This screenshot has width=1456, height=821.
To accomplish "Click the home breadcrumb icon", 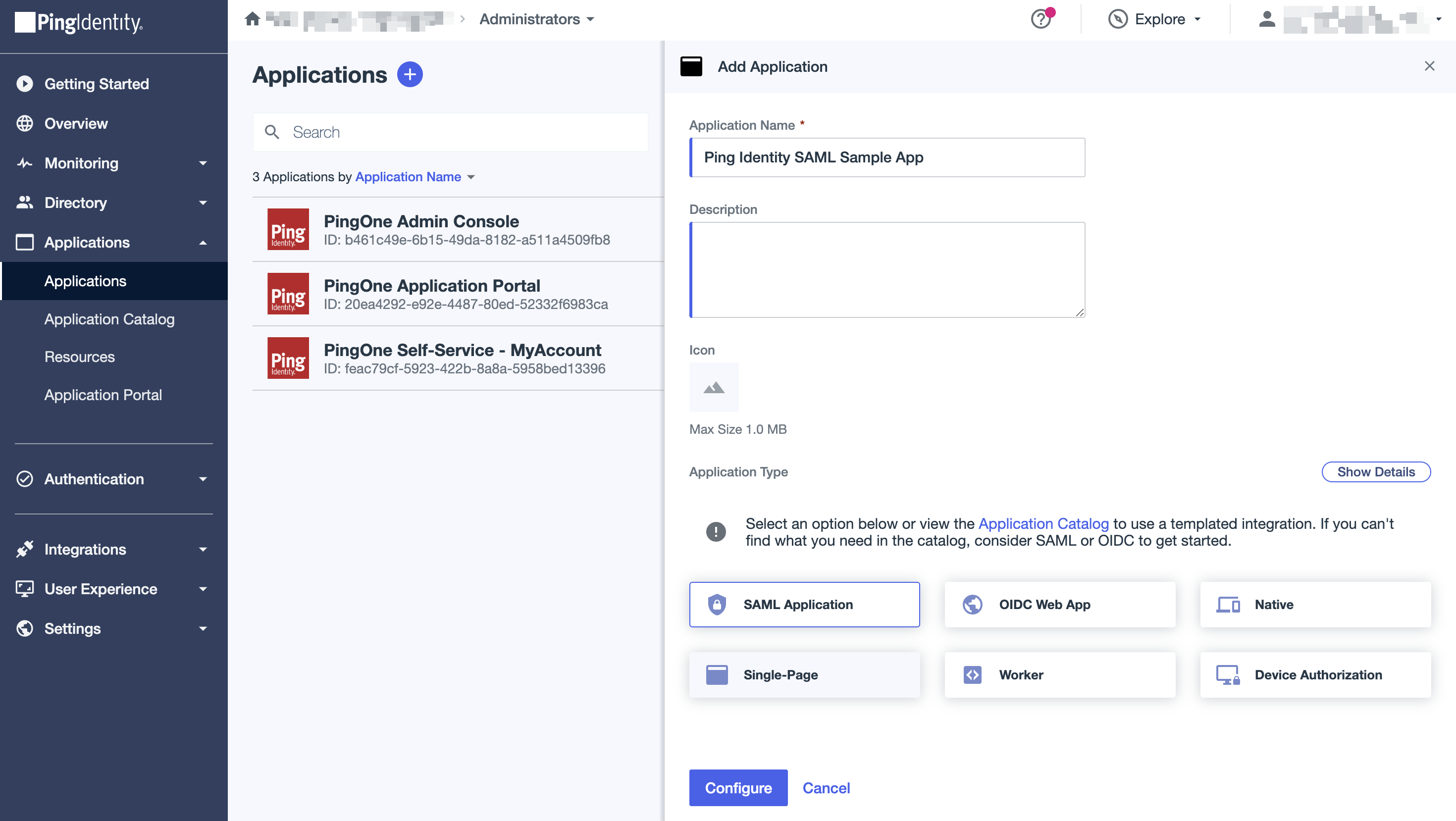I will tap(252, 19).
